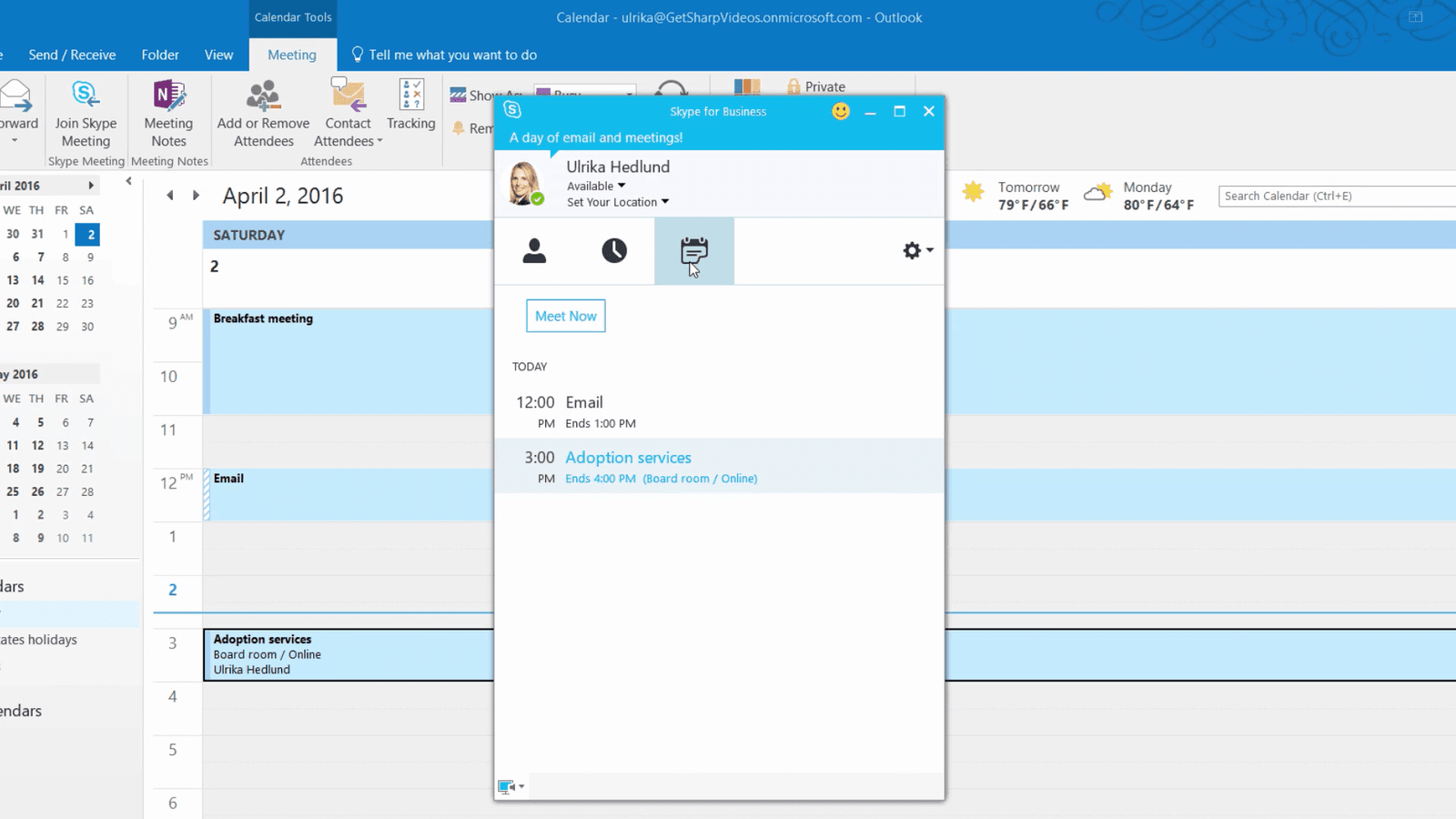
Task: Select the primary device icon at bottom
Action: (511, 786)
